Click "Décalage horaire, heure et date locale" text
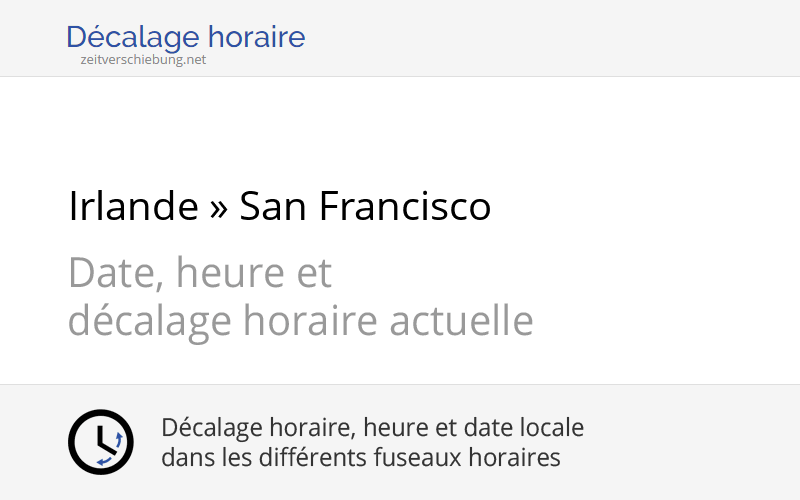This screenshot has height=500, width=800. 372,428
